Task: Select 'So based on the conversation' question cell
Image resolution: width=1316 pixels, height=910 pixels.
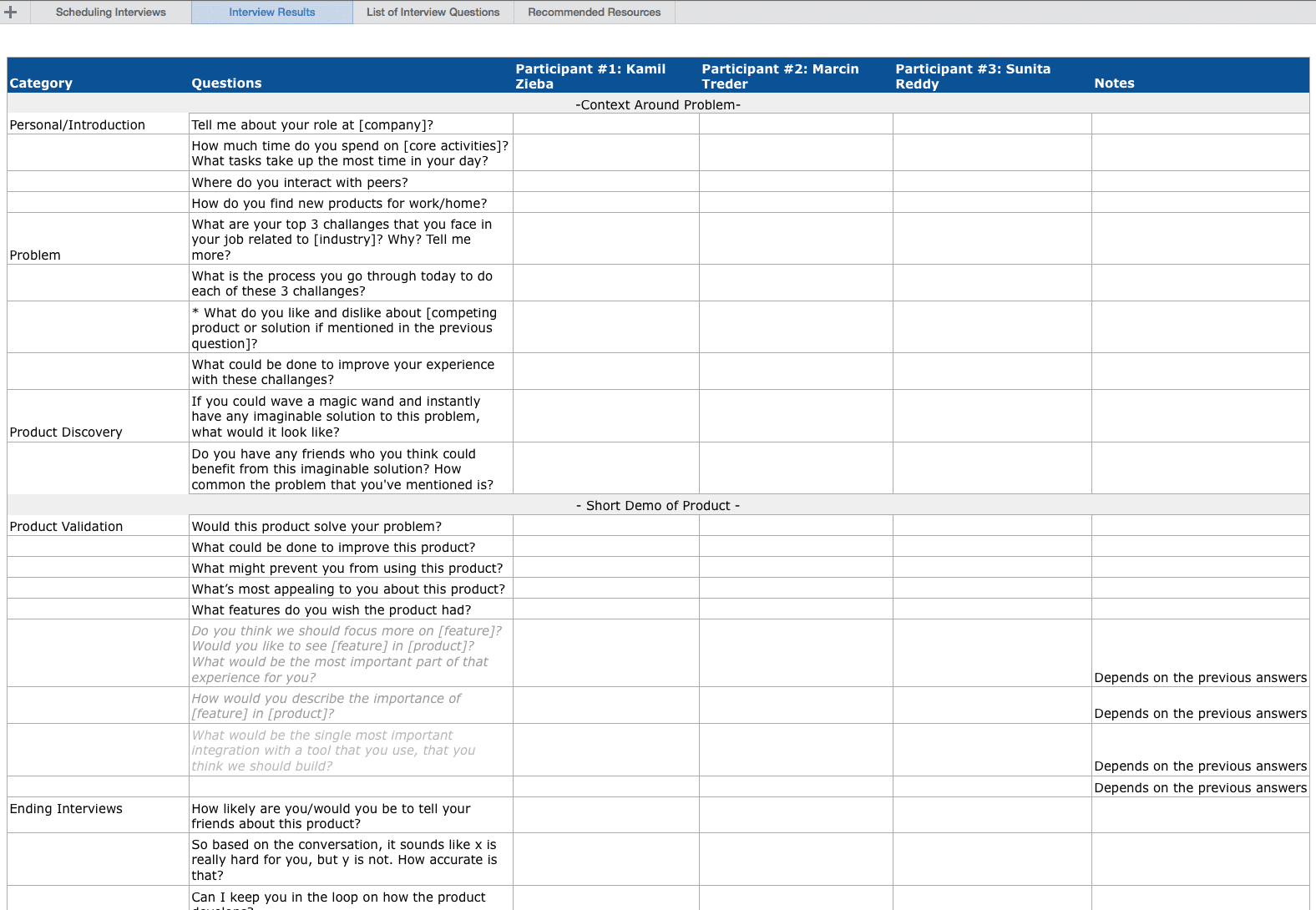Action: pyautogui.click(x=352, y=859)
